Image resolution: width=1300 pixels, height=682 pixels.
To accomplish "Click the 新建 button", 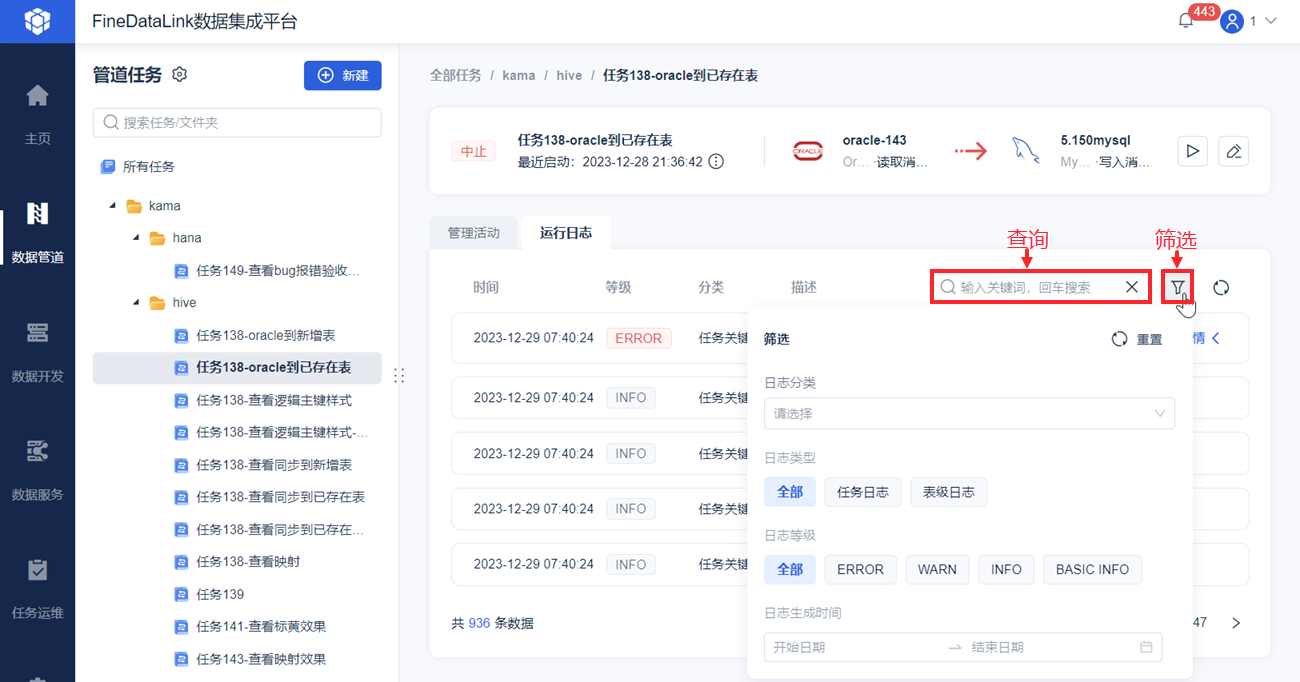I will (343, 75).
